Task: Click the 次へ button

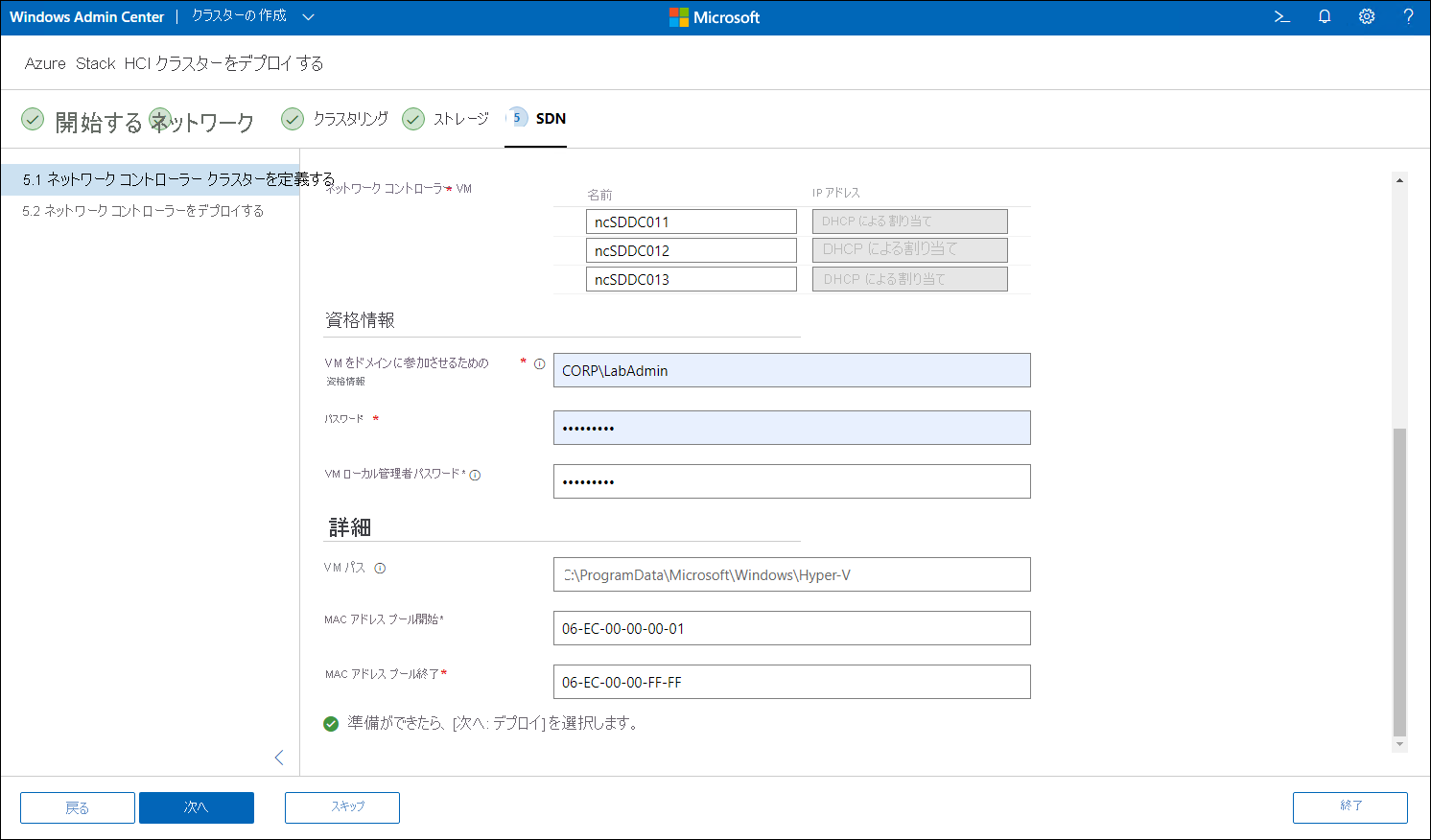Action: [x=197, y=807]
